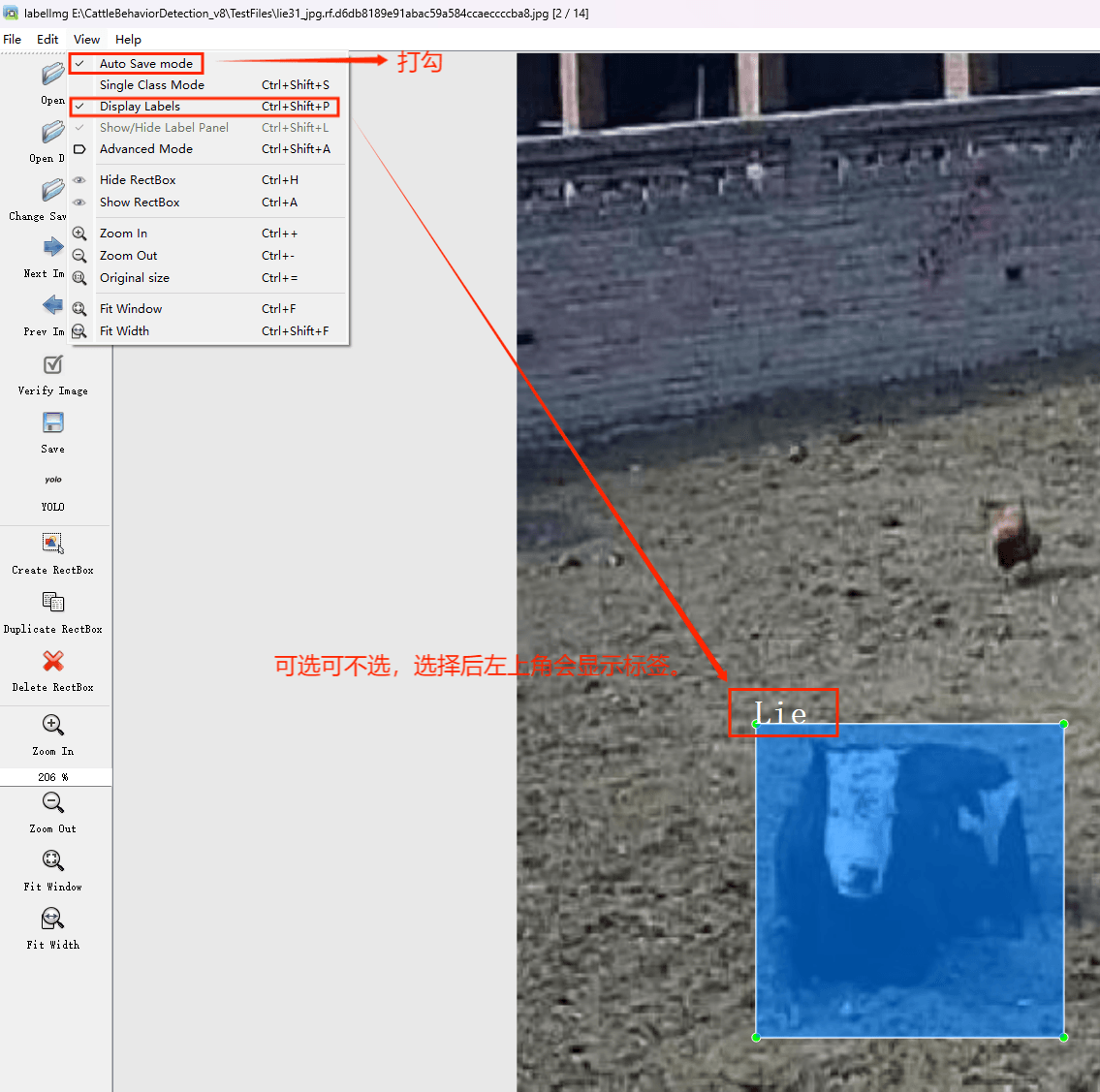Image resolution: width=1100 pixels, height=1092 pixels.
Task: Click the Fit Width toolbar icon
Action: tap(52, 919)
